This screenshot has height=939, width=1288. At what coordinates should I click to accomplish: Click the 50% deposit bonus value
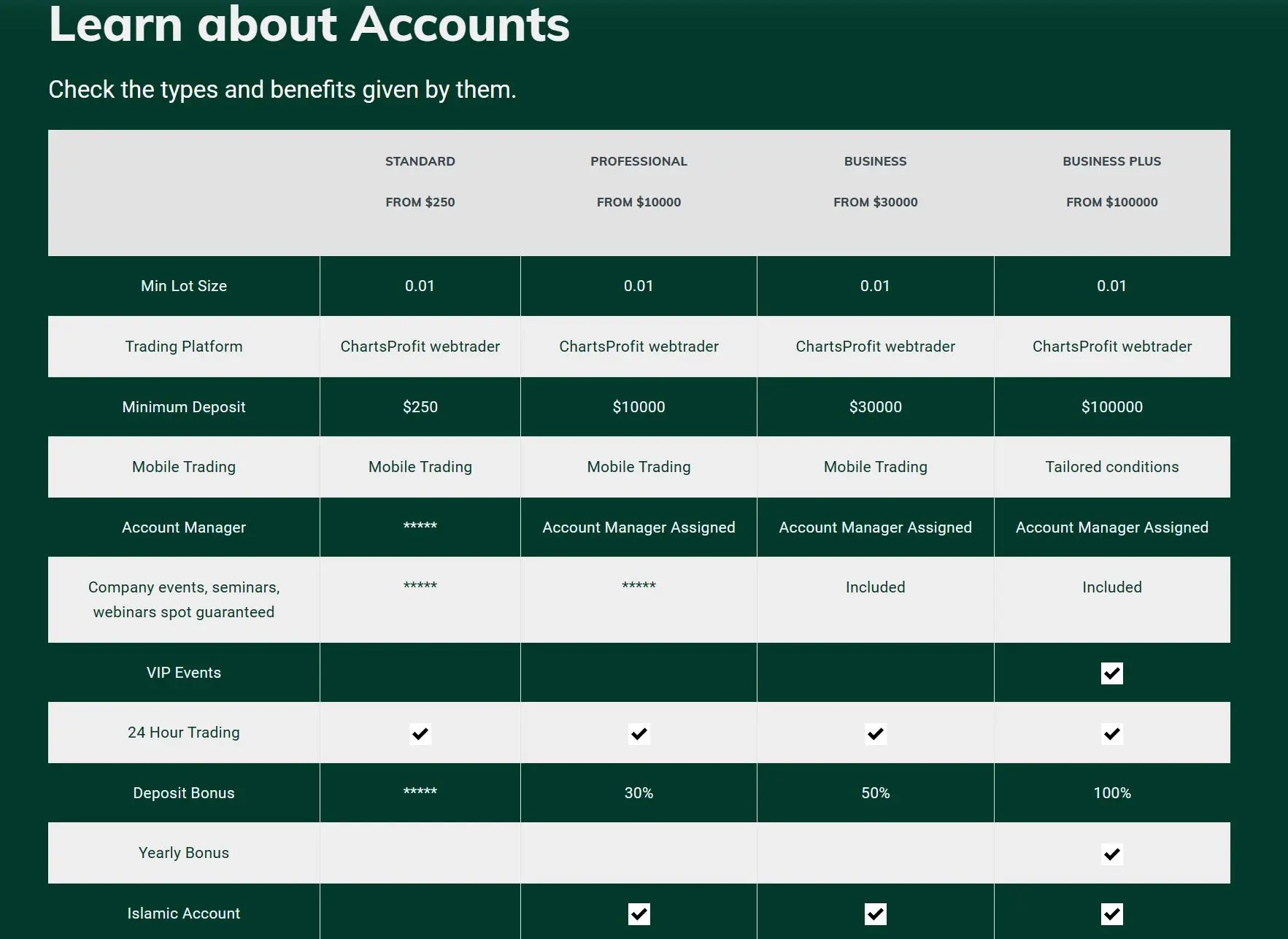pos(875,793)
